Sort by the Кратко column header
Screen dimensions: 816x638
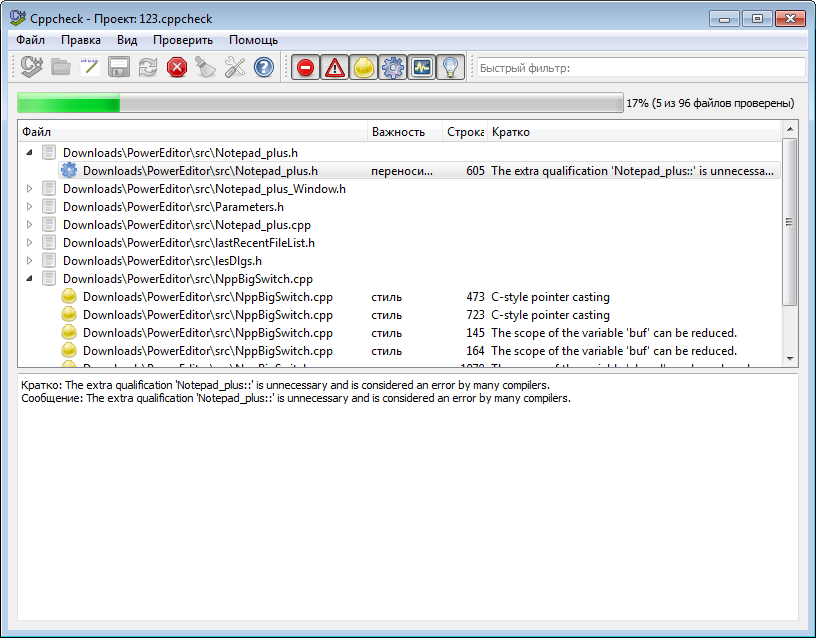pyautogui.click(x=634, y=132)
